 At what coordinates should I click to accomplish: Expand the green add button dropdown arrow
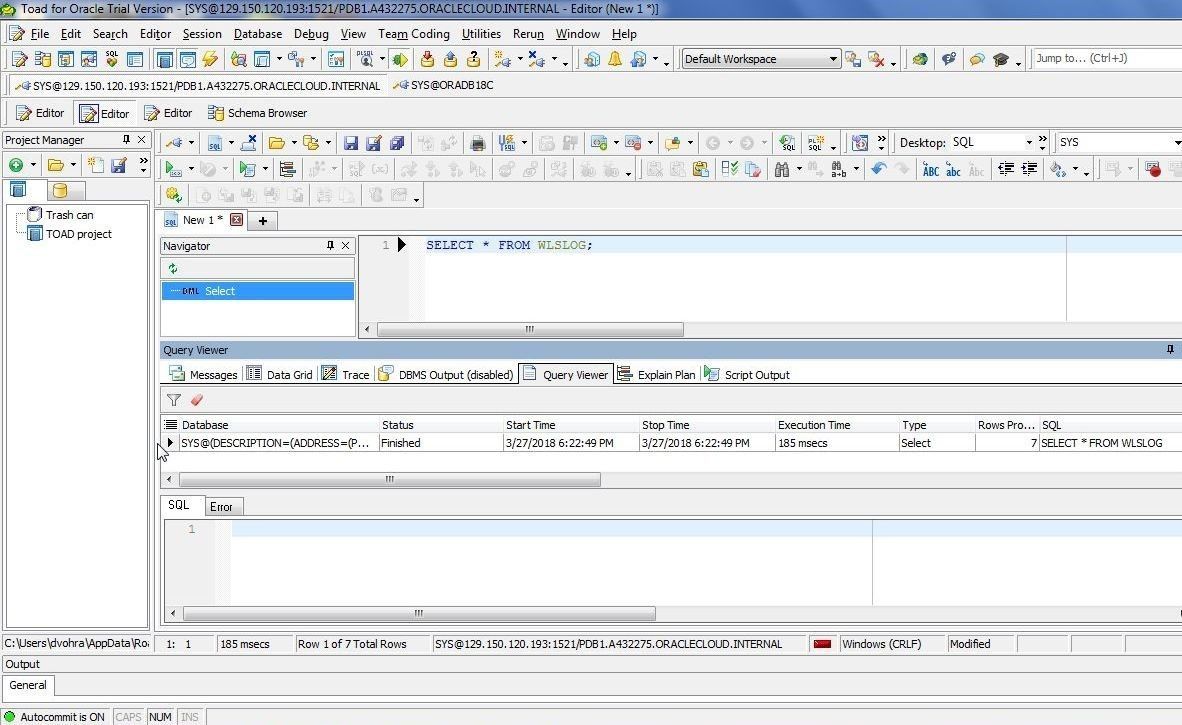pyautogui.click(x=33, y=164)
